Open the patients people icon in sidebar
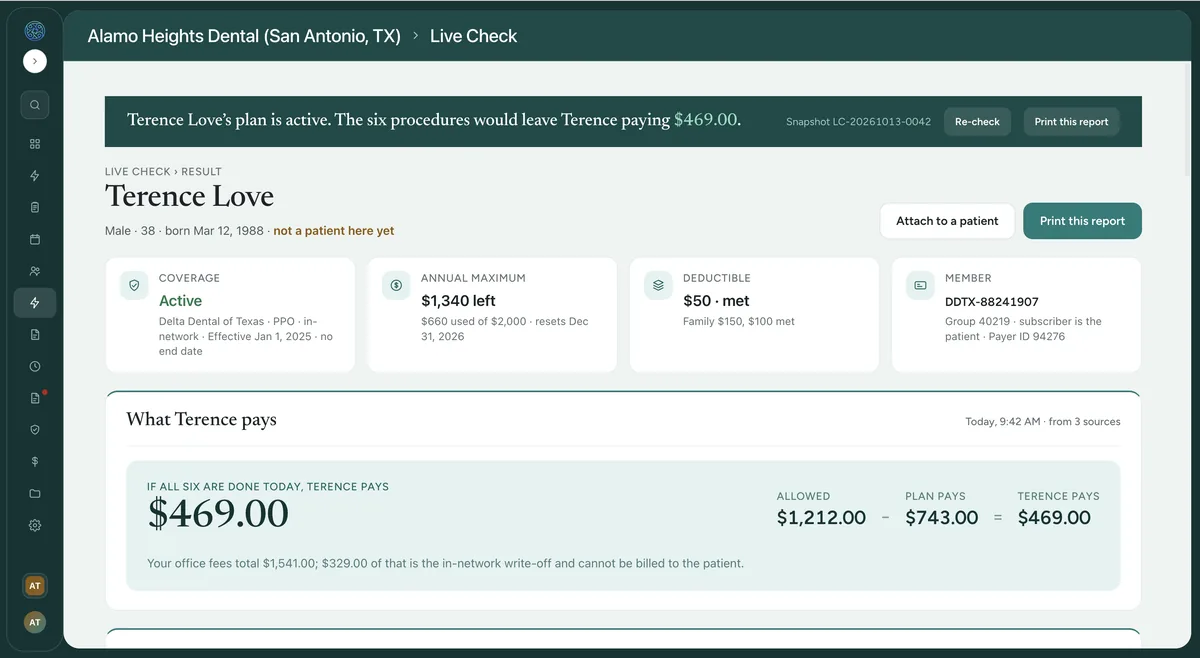The image size is (1200, 658). click(x=35, y=271)
